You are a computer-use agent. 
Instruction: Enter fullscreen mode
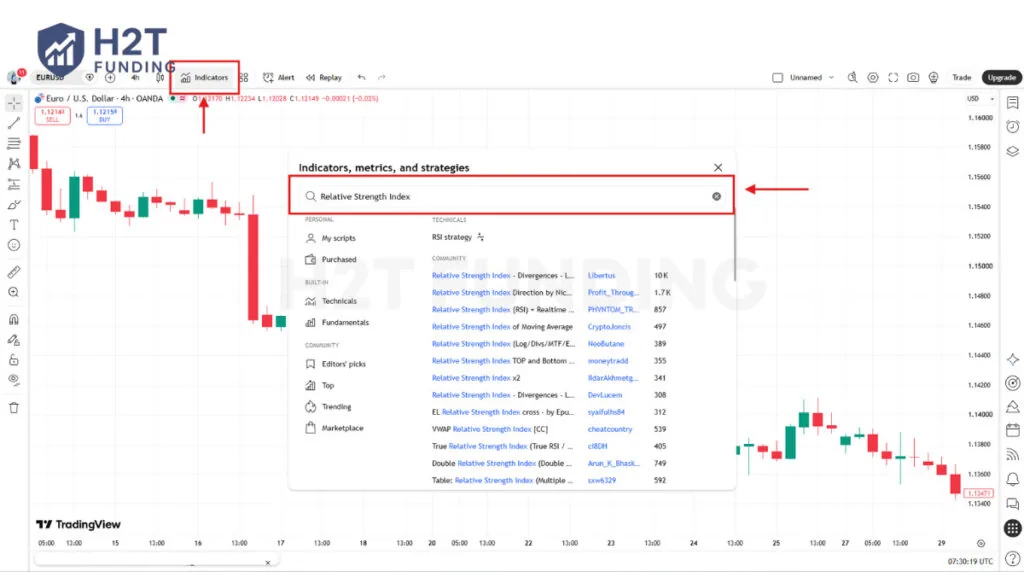tap(893, 78)
